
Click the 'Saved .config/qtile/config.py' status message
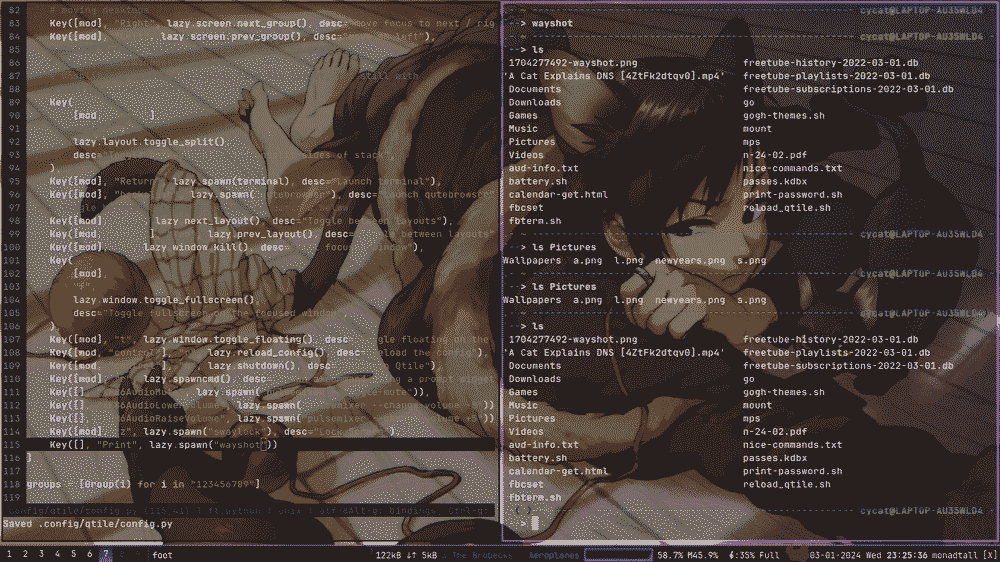coord(88,524)
